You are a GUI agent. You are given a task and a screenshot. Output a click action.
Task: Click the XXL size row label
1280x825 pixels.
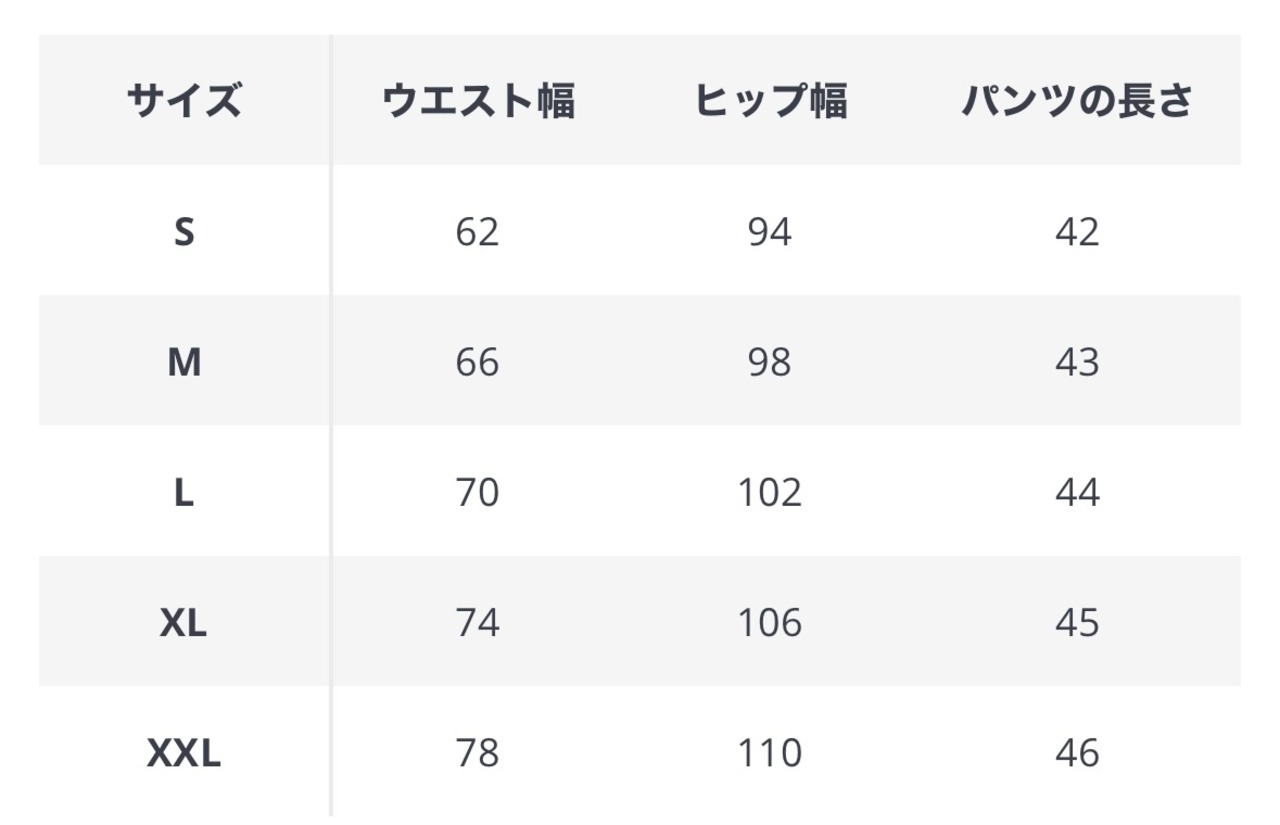pyautogui.click(x=184, y=753)
